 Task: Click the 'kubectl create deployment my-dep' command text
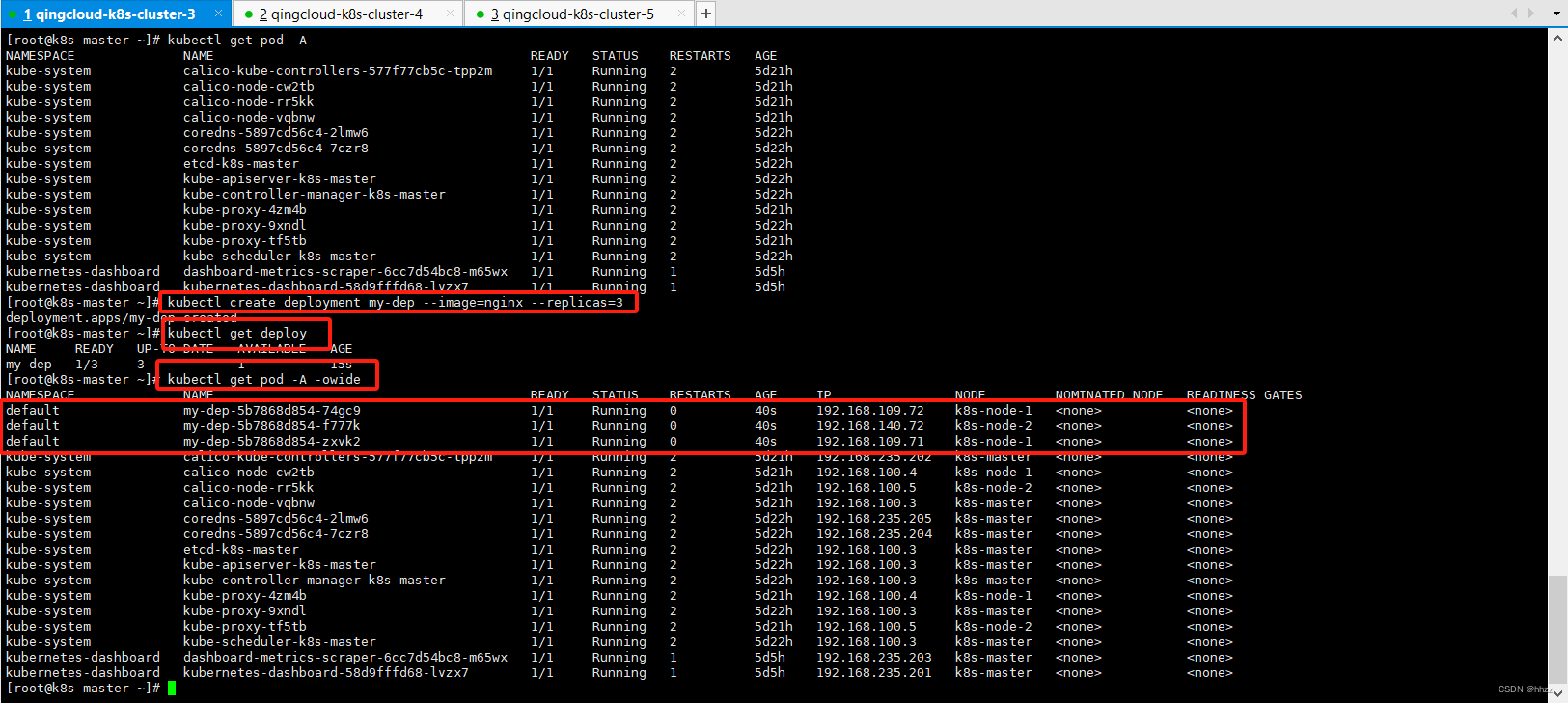tap(396, 302)
